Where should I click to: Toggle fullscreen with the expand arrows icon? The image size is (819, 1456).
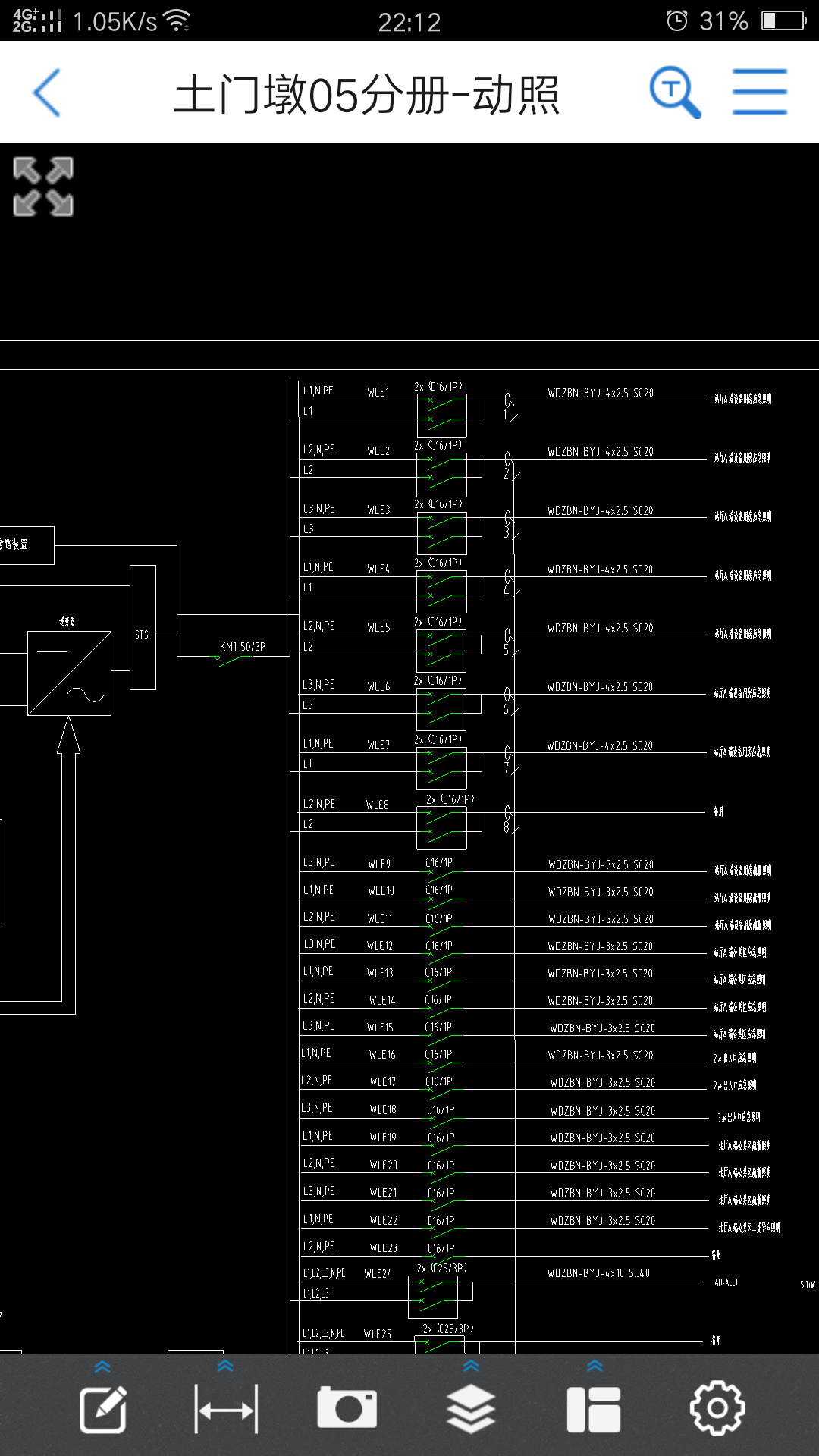pos(43,187)
